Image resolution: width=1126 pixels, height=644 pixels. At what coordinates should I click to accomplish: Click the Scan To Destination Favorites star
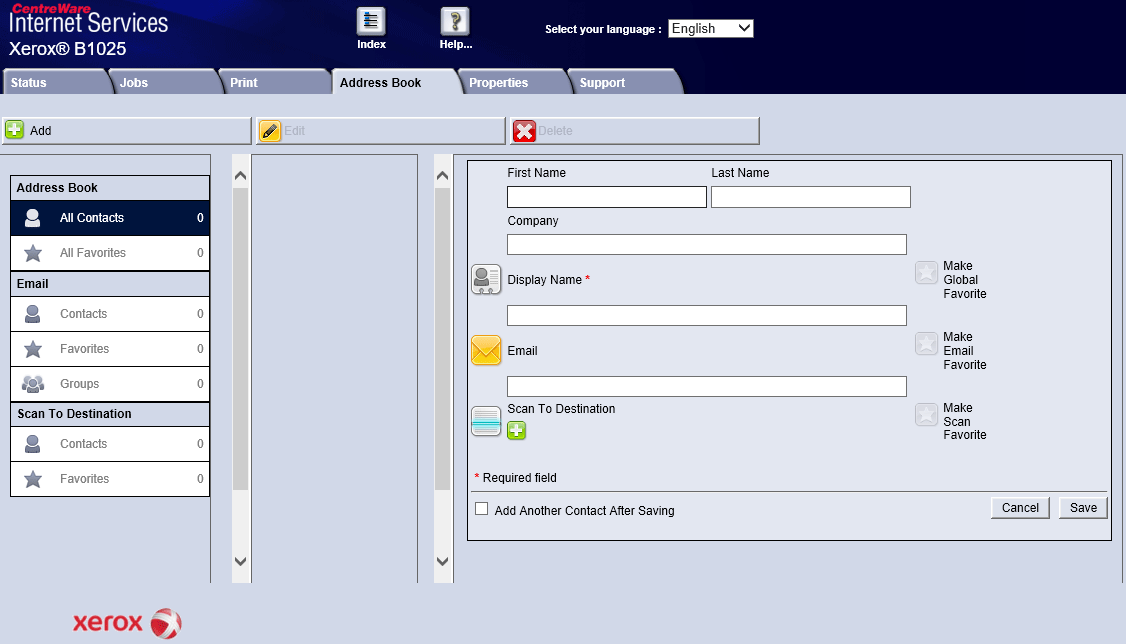click(x=32, y=479)
